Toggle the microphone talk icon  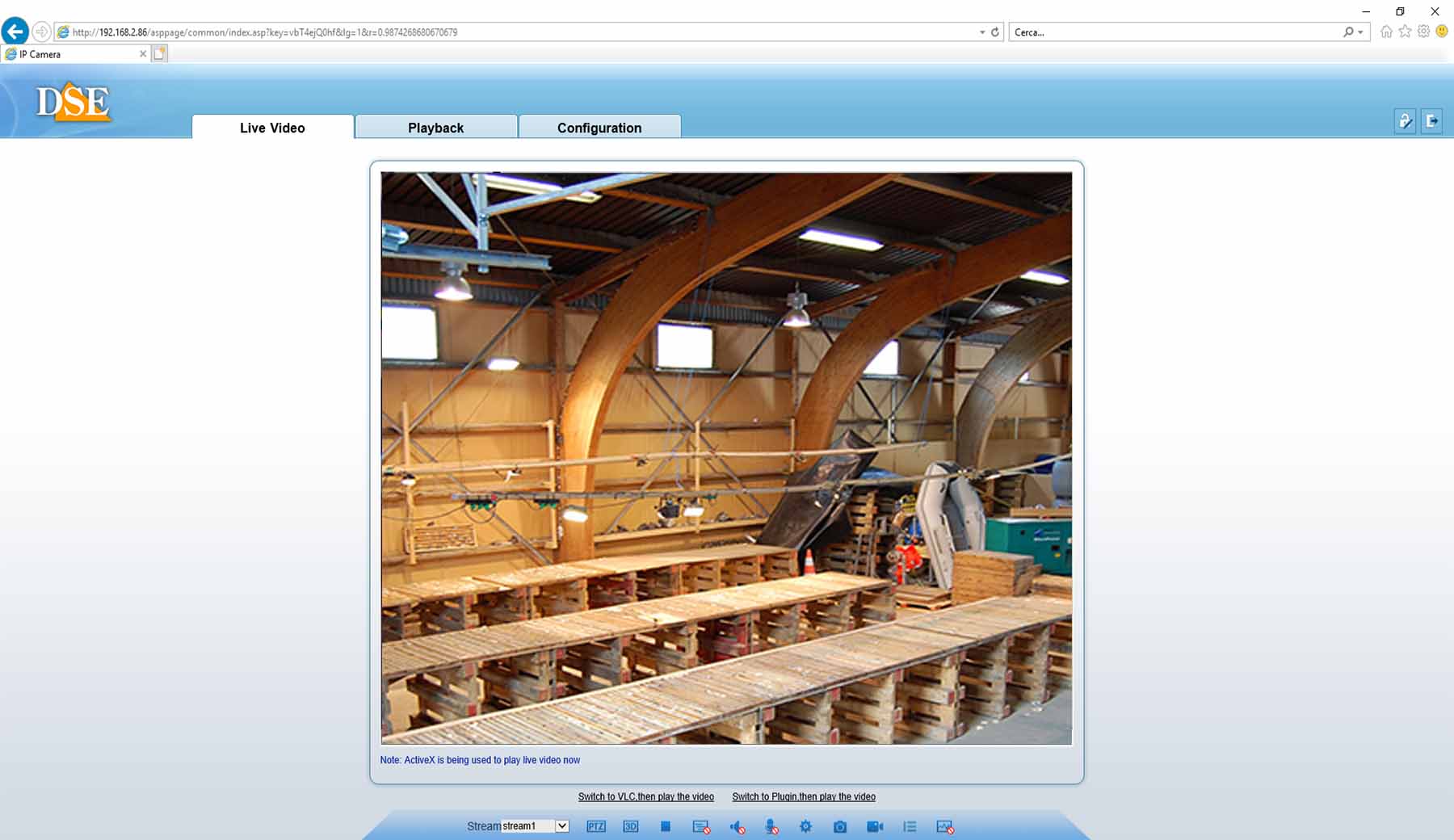771,826
